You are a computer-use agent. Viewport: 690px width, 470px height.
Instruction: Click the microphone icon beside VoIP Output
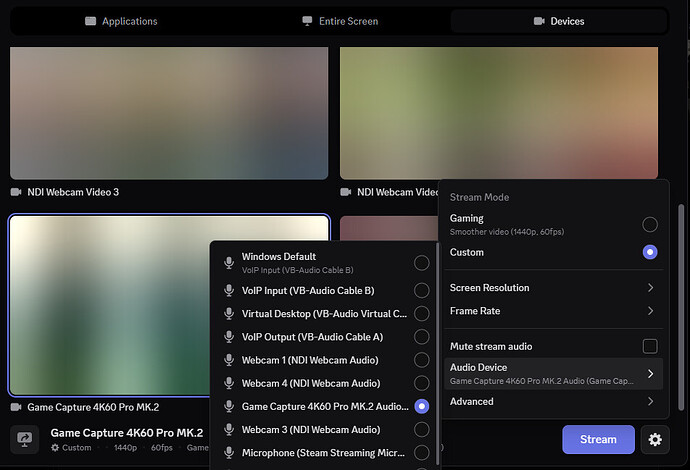click(x=229, y=337)
